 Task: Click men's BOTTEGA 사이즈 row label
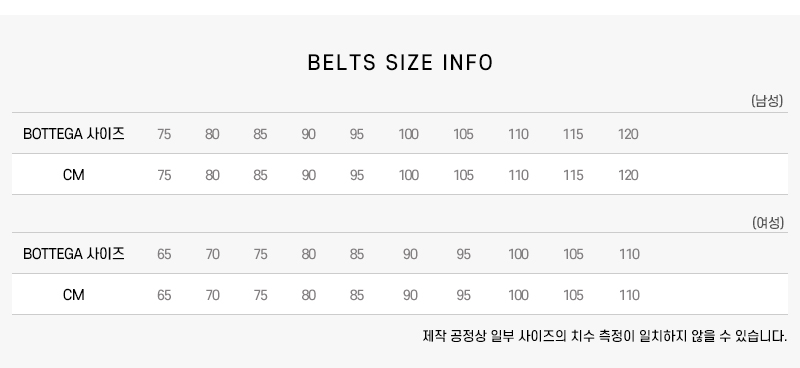pos(73,134)
